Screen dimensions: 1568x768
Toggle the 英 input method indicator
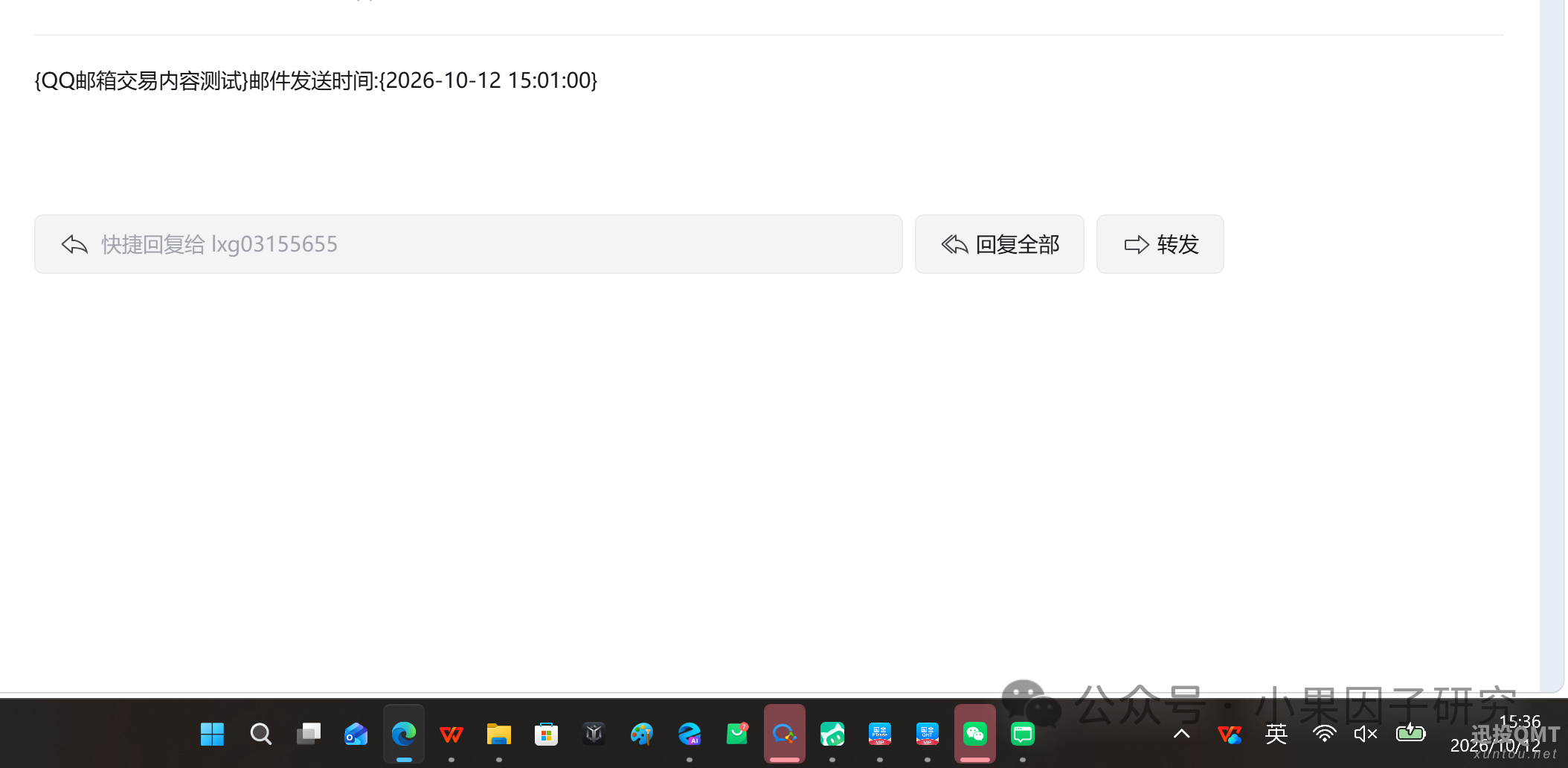click(1276, 735)
